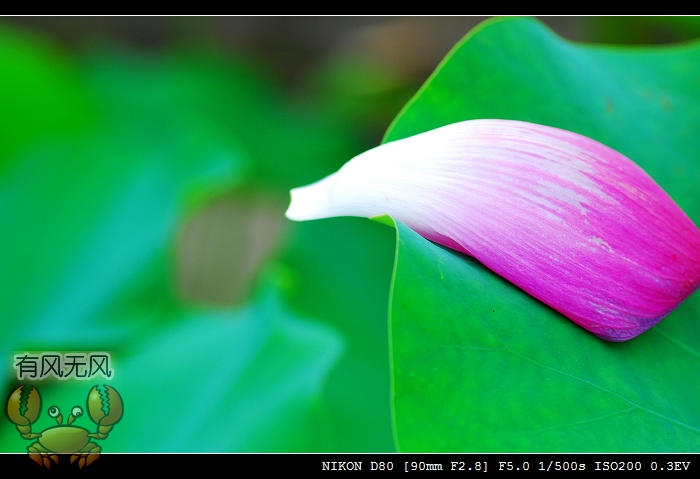Click the "[90mm F2.8]" lens text

pyautogui.click(x=446, y=467)
